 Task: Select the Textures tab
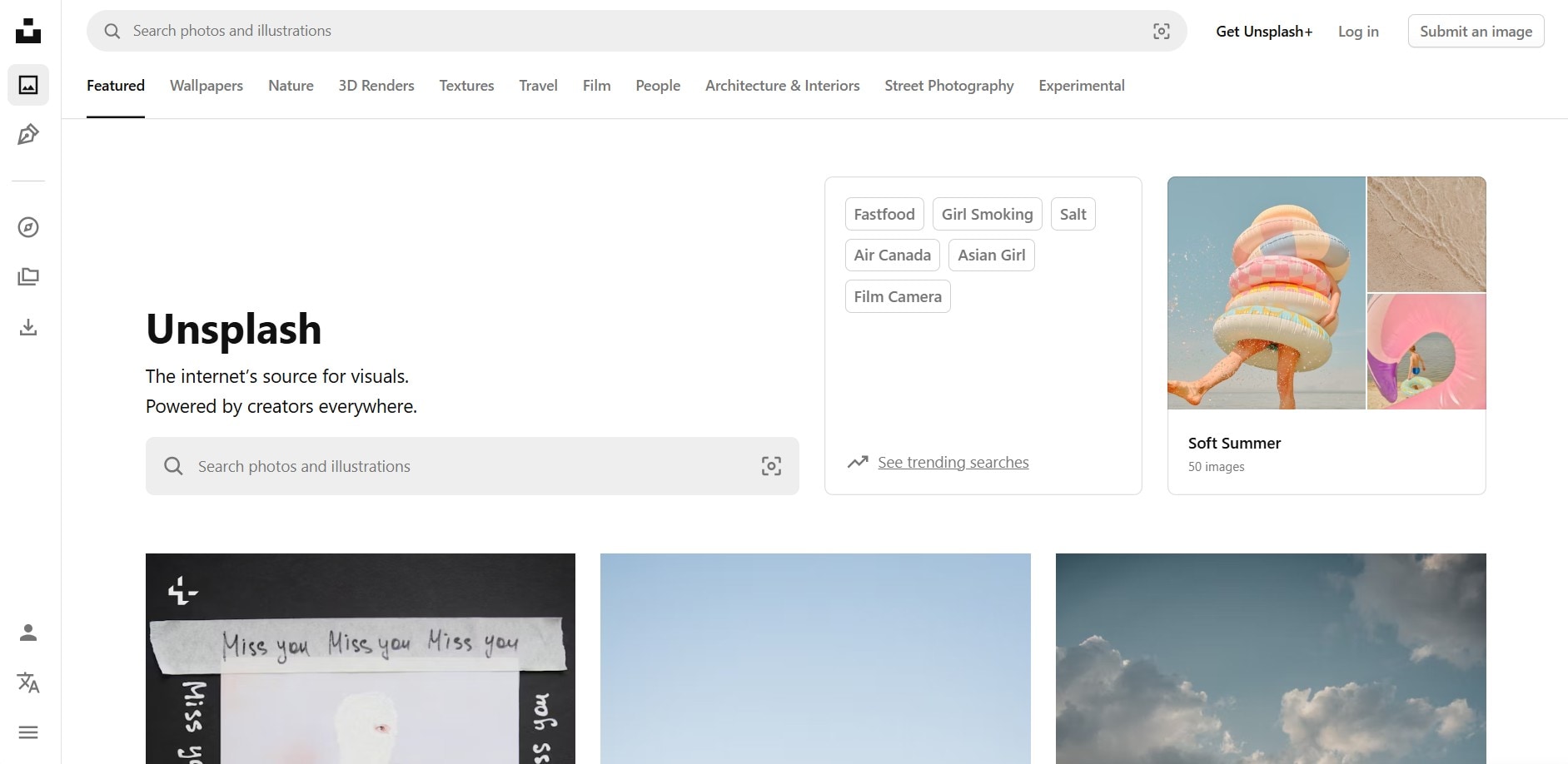coord(466,86)
